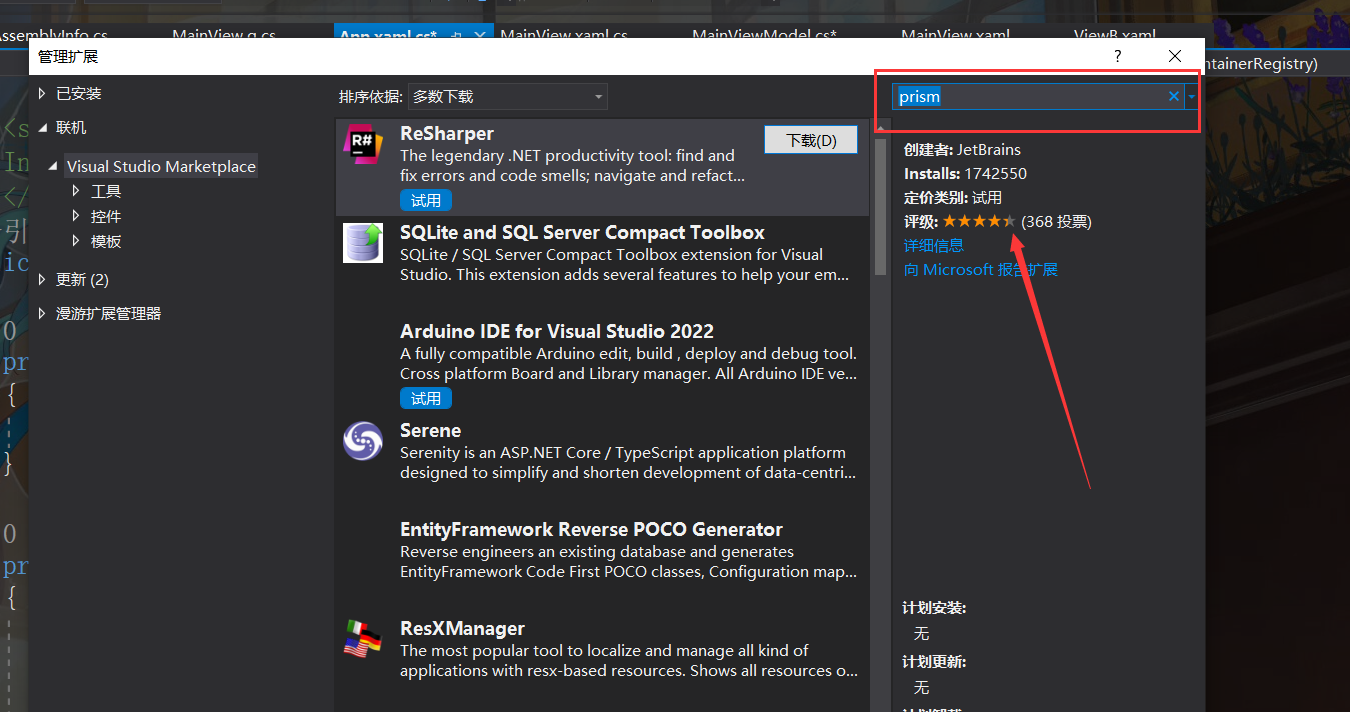
Task: Select the Serene extension icon
Action: click(362, 440)
